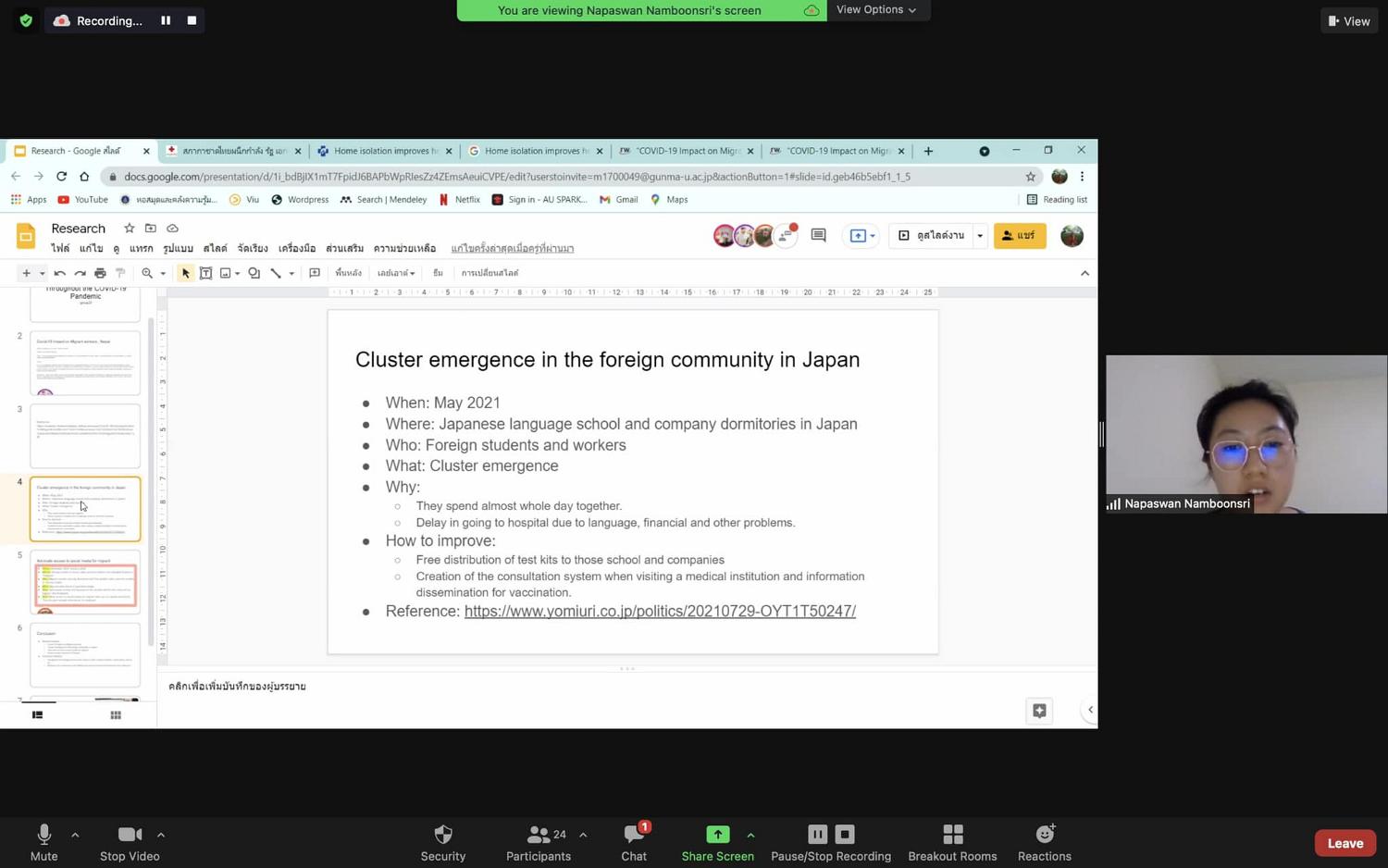Click the undo arrow in Slides toolbar
The height and width of the screenshot is (868, 1388).
click(x=59, y=273)
